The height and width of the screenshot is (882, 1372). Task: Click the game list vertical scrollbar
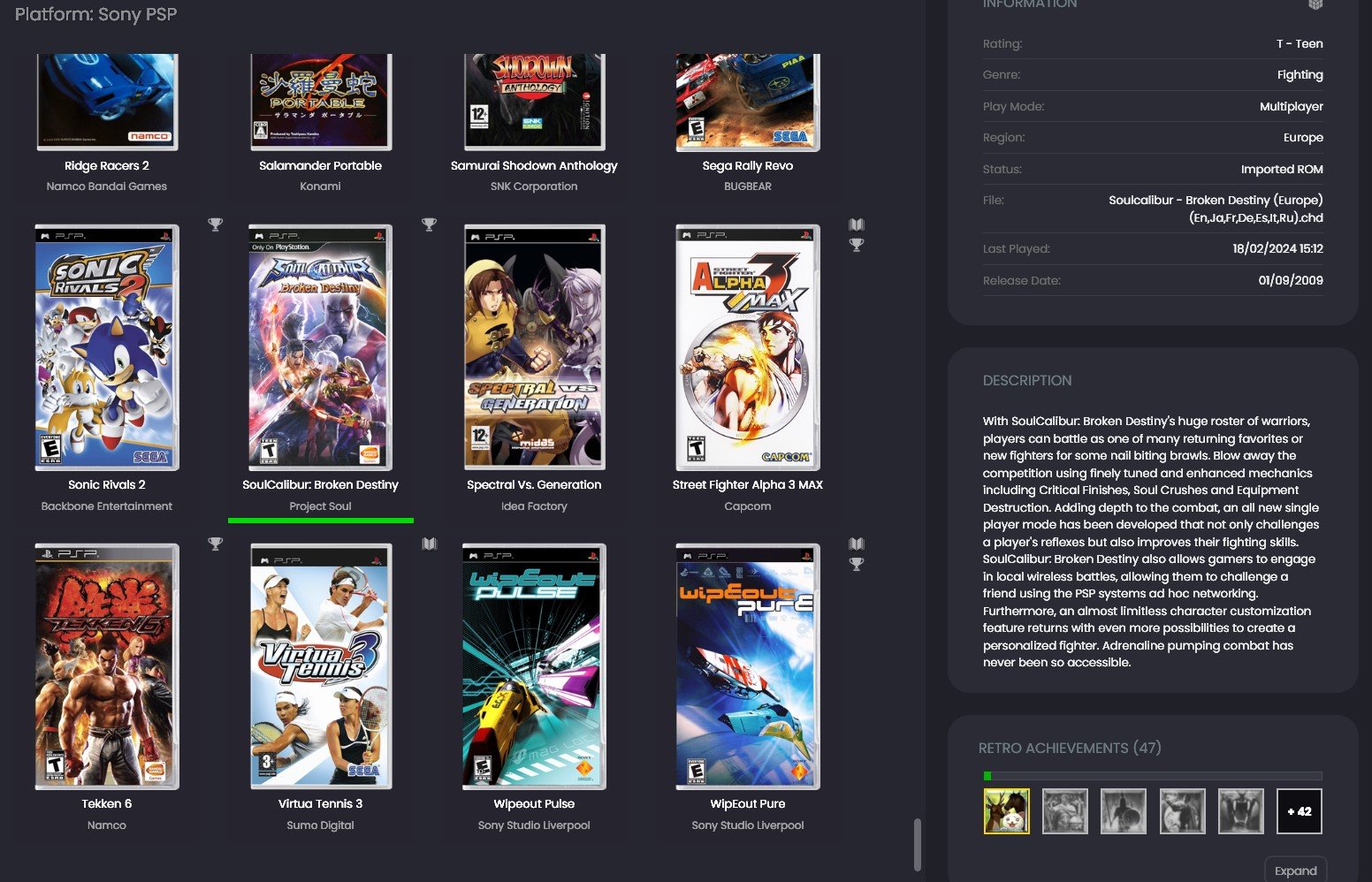(x=917, y=844)
